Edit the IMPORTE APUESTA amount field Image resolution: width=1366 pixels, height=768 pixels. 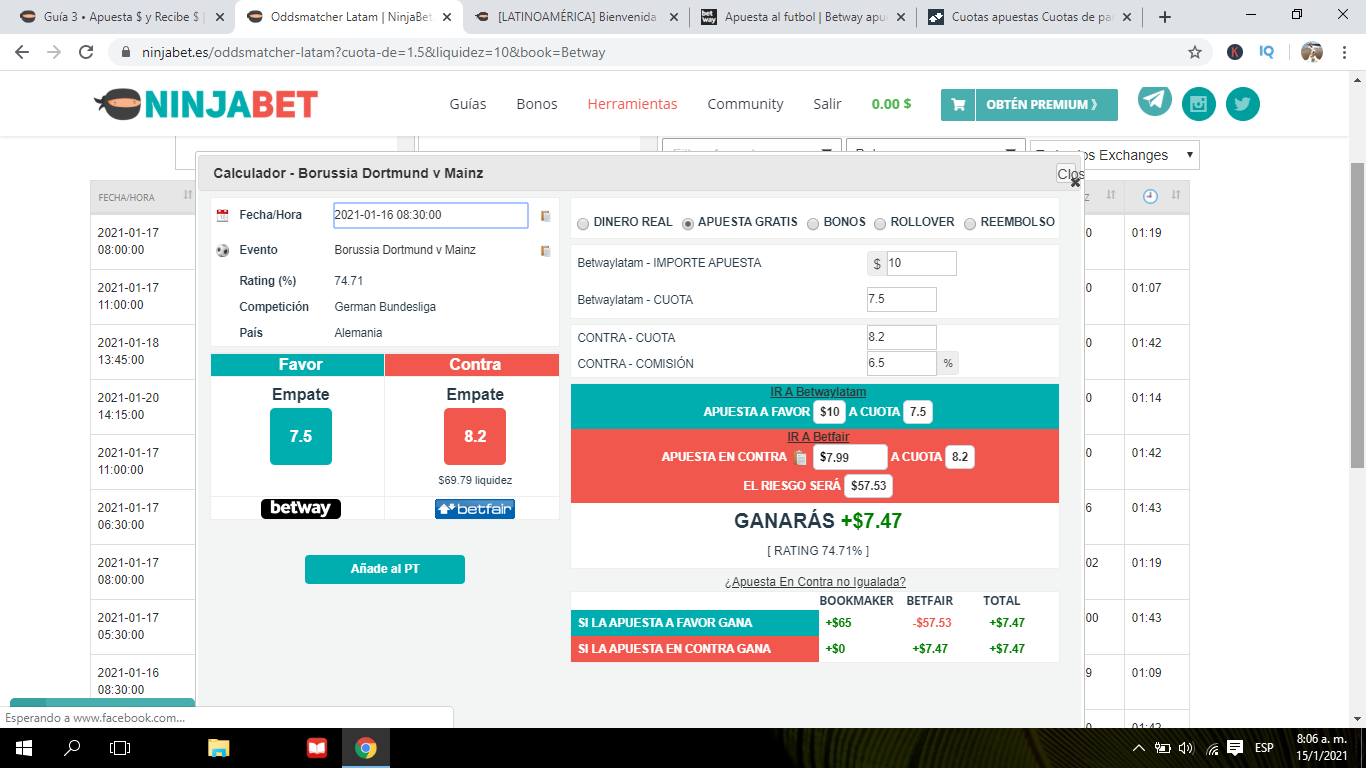(x=921, y=264)
